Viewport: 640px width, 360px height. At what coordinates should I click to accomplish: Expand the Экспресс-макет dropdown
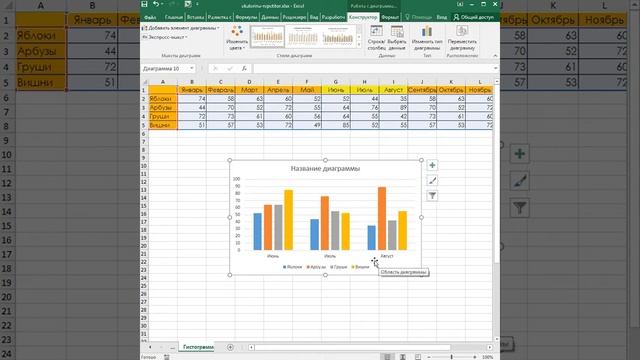click(164, 37)
